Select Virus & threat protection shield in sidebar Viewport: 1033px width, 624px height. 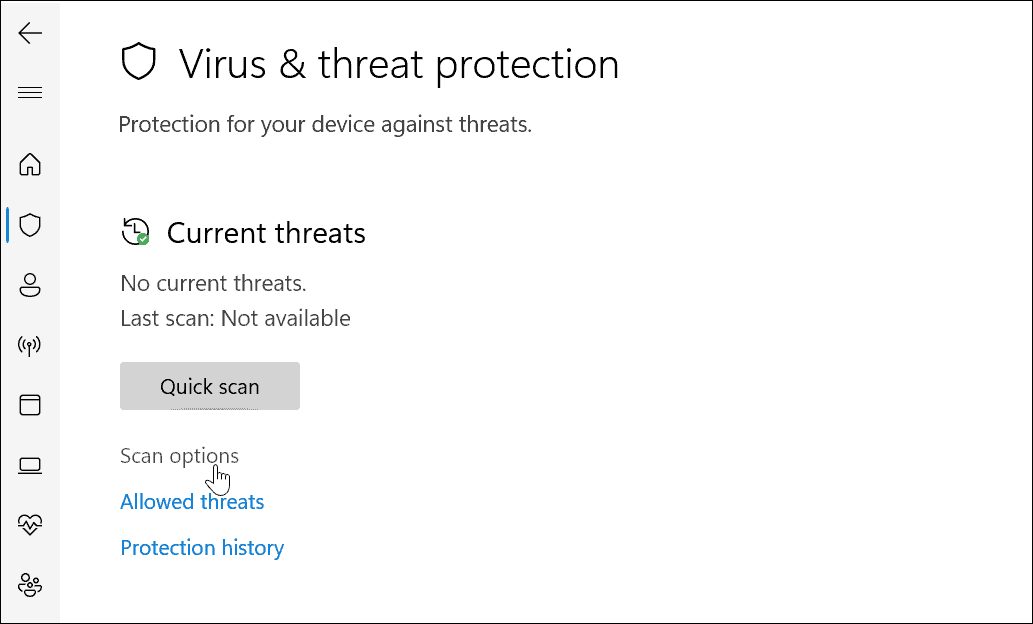(30, 225)
